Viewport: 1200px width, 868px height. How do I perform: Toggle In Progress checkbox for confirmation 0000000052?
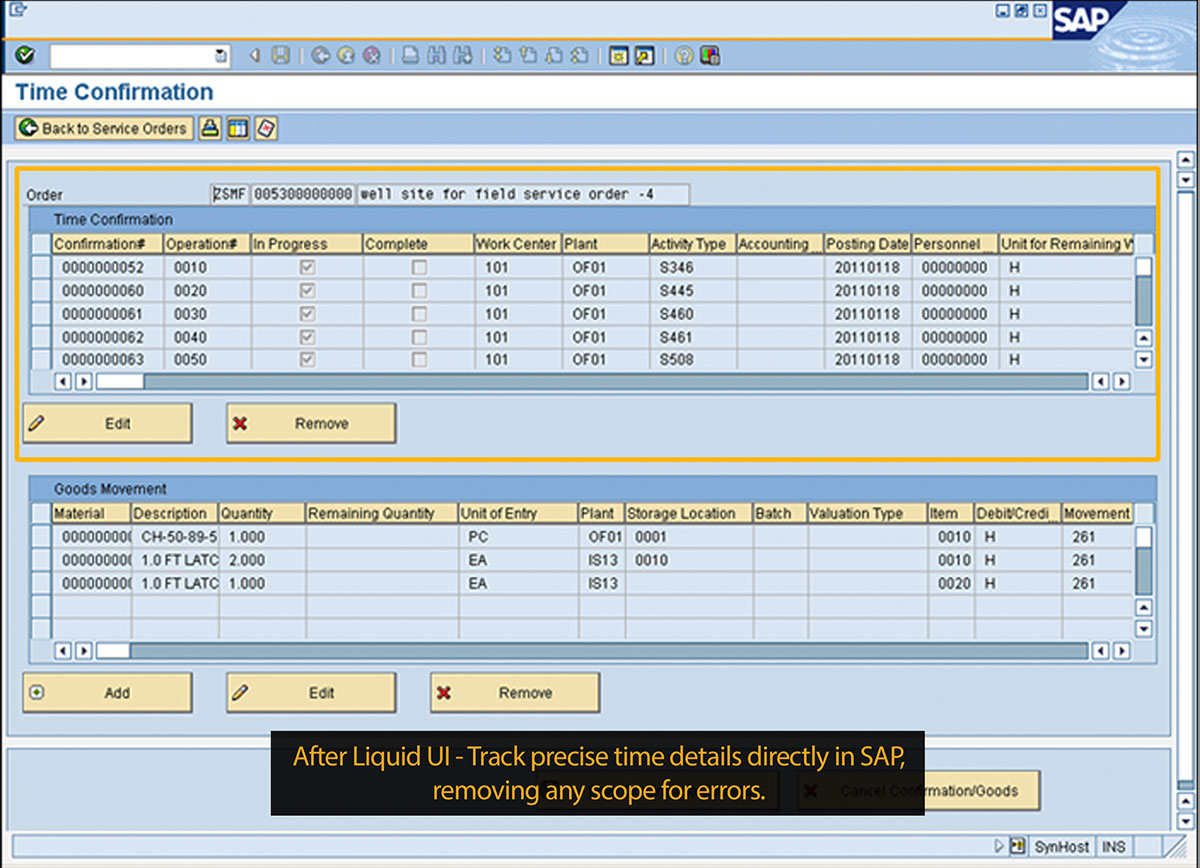[308, 268]
